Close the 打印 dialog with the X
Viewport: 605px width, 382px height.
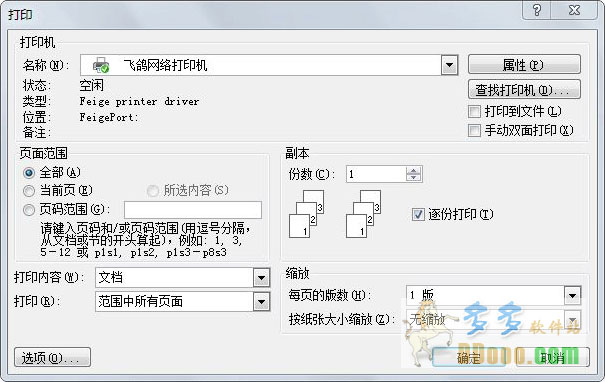[574, 10]
